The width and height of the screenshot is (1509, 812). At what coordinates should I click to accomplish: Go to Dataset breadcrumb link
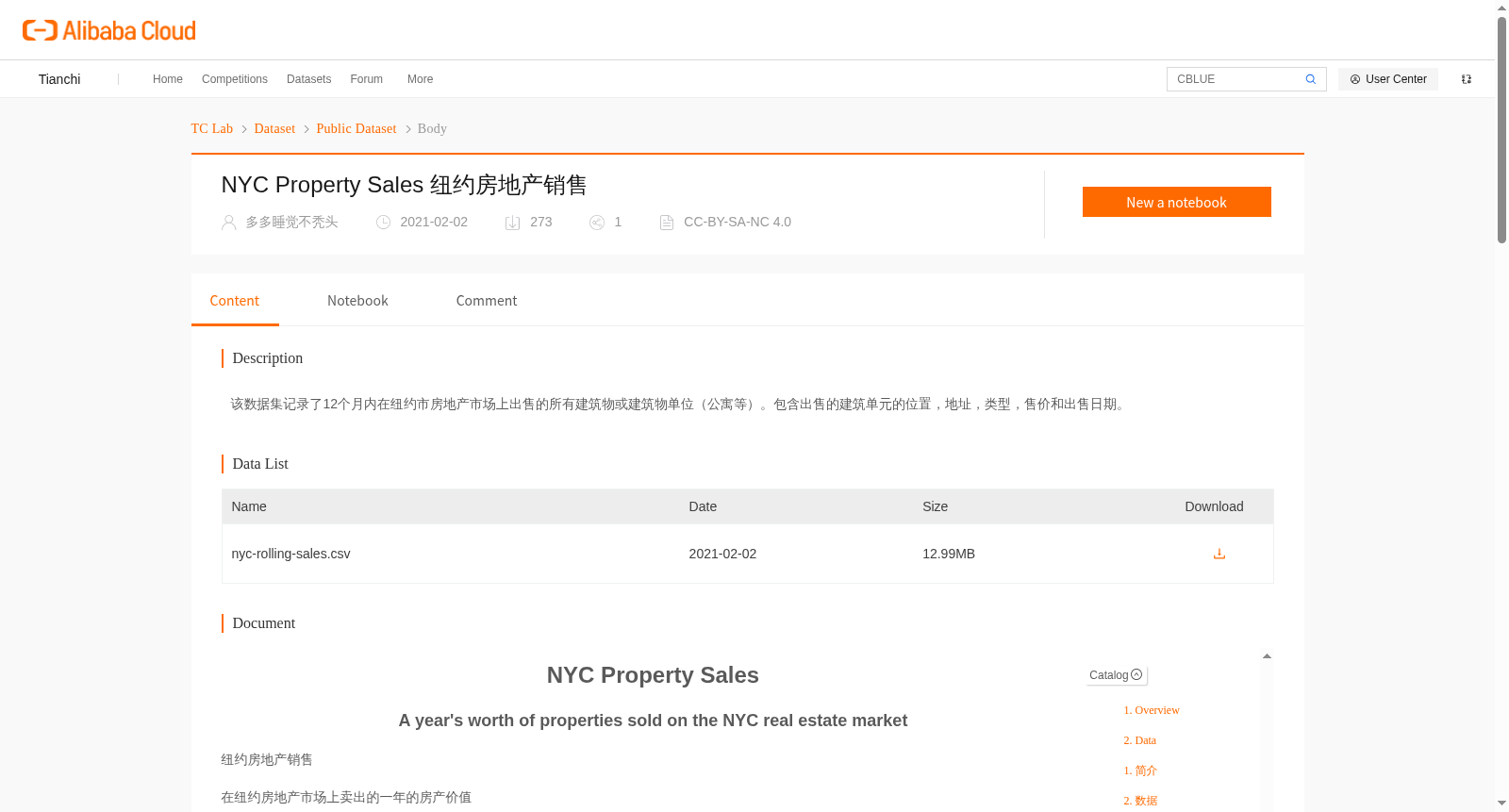pos(274,128)
